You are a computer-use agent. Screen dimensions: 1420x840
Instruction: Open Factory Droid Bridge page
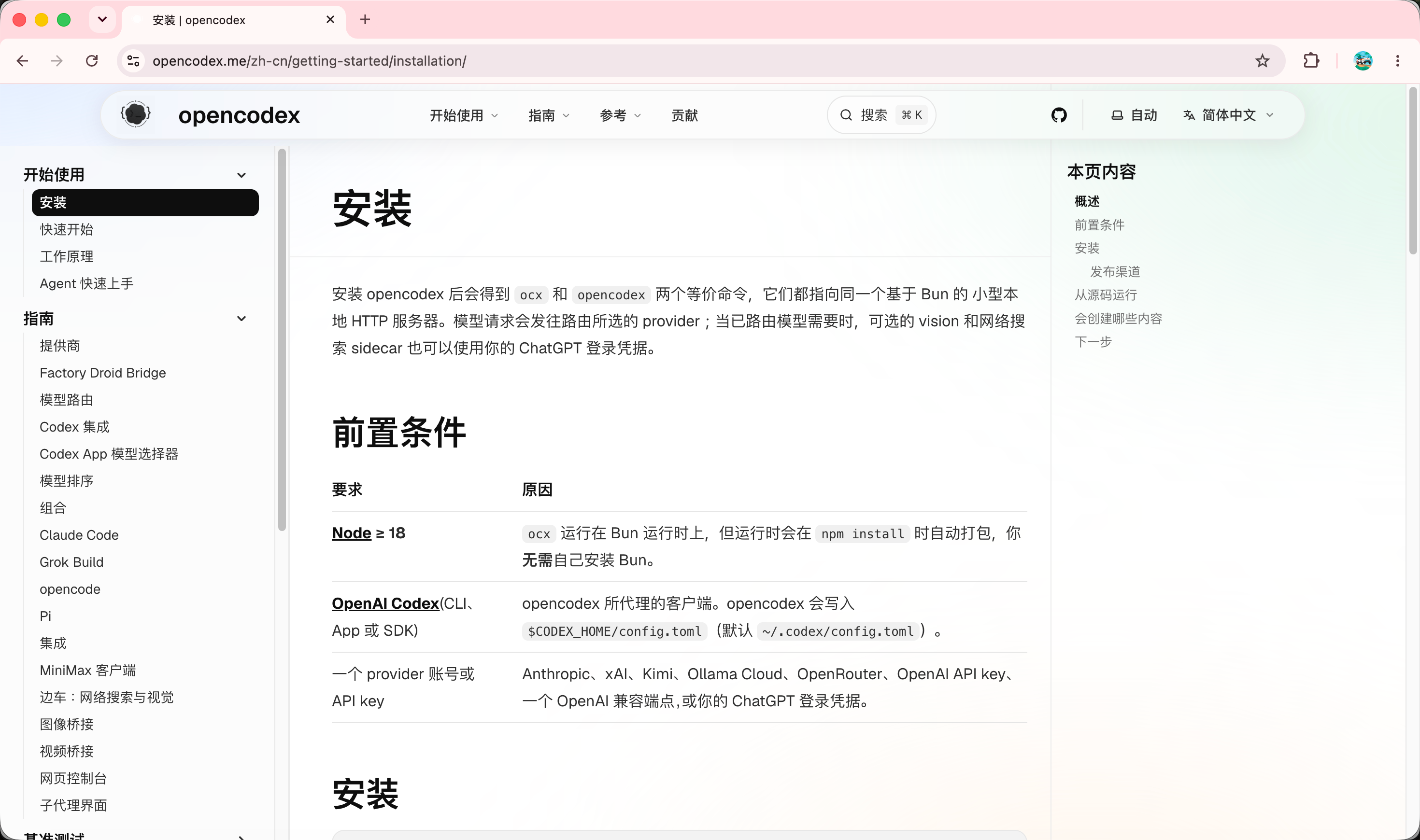pos(102,373)
